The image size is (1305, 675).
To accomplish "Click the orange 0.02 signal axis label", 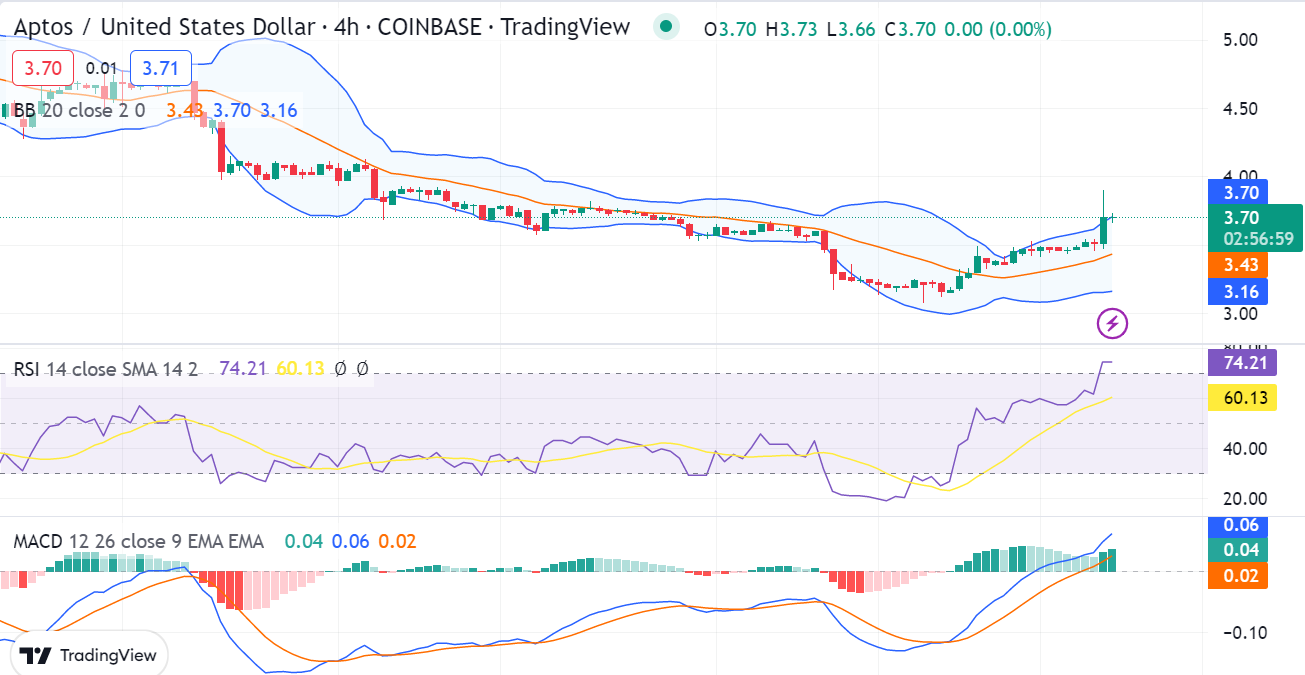I will click(x=1238, y=575).
